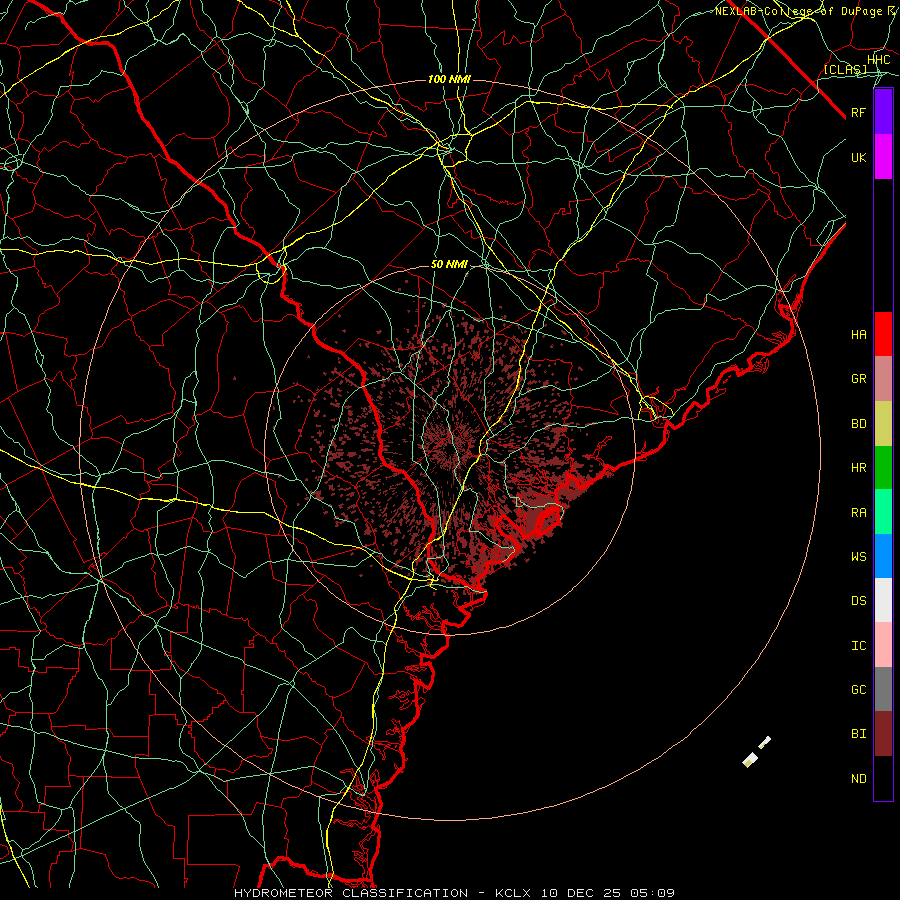Click the 'IC' legend label
Screen dimensions: 900x900
tap(858, 646)
